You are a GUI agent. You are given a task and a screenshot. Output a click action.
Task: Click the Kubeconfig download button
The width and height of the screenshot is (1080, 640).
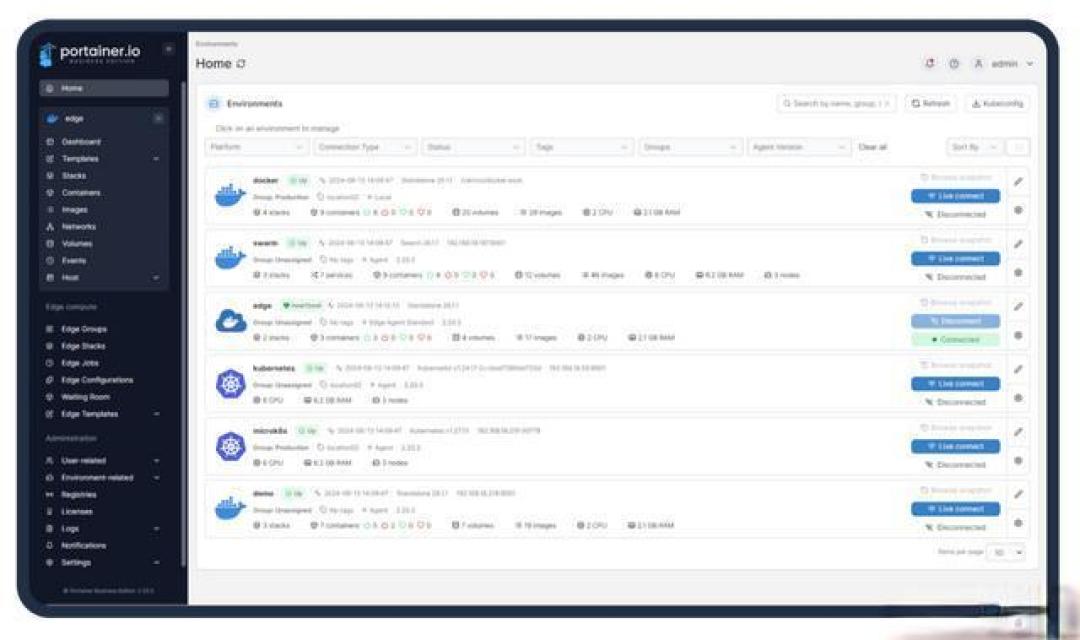pos(997,103)
